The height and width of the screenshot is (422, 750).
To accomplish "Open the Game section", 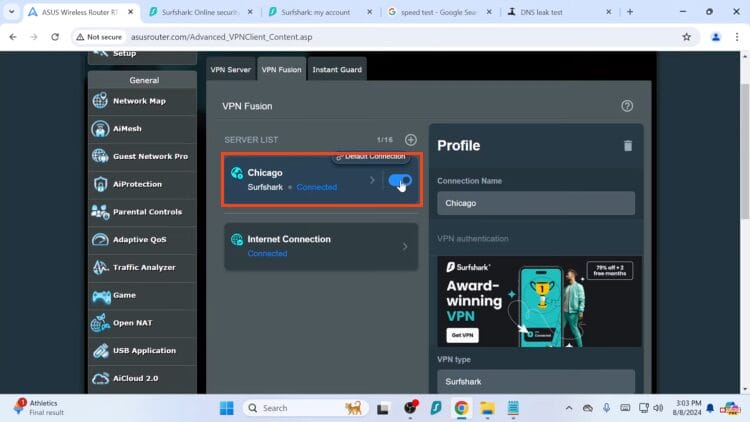I will [142, 295].
